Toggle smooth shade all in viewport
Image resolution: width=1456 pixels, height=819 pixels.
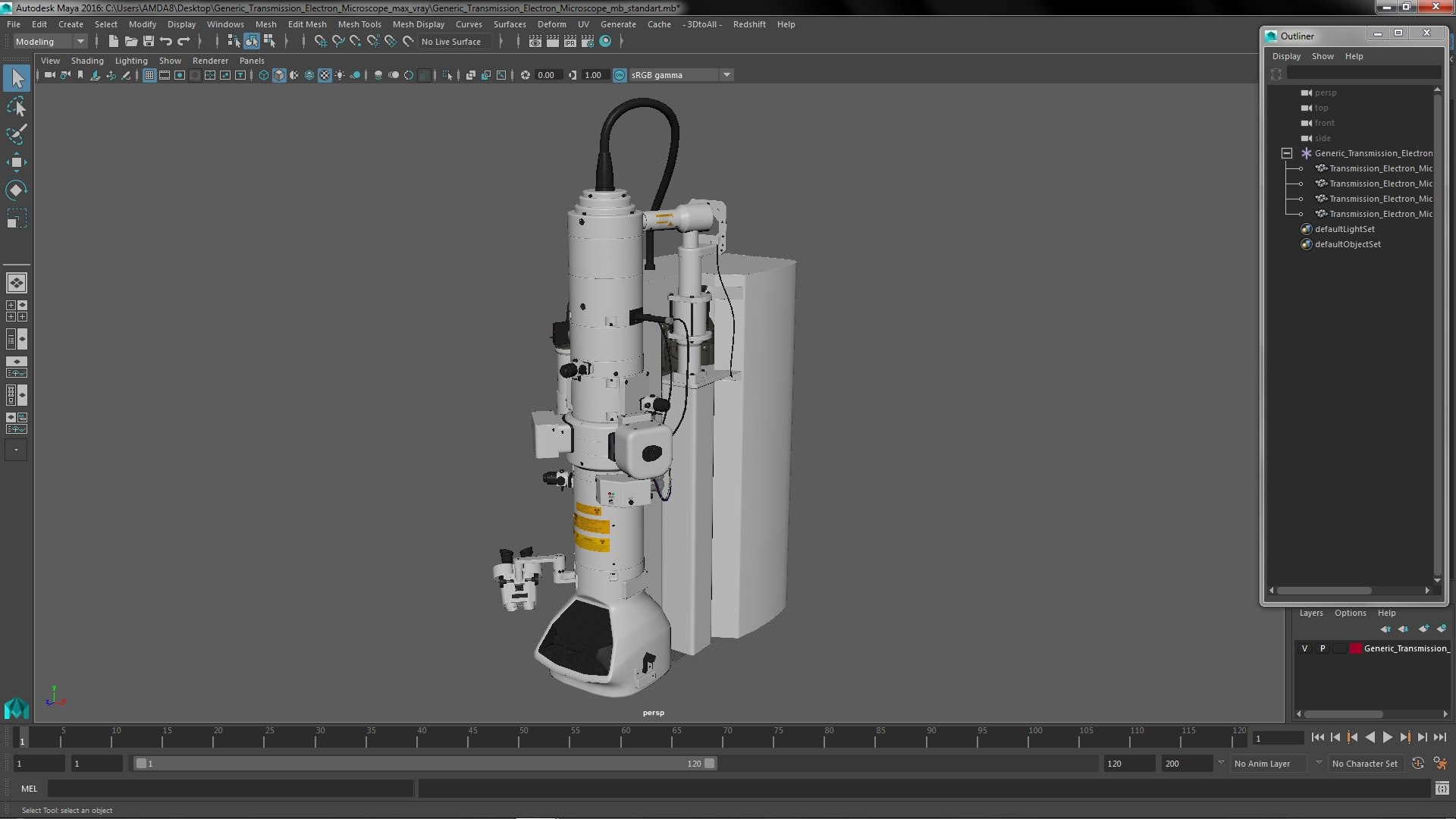point(279,75)
